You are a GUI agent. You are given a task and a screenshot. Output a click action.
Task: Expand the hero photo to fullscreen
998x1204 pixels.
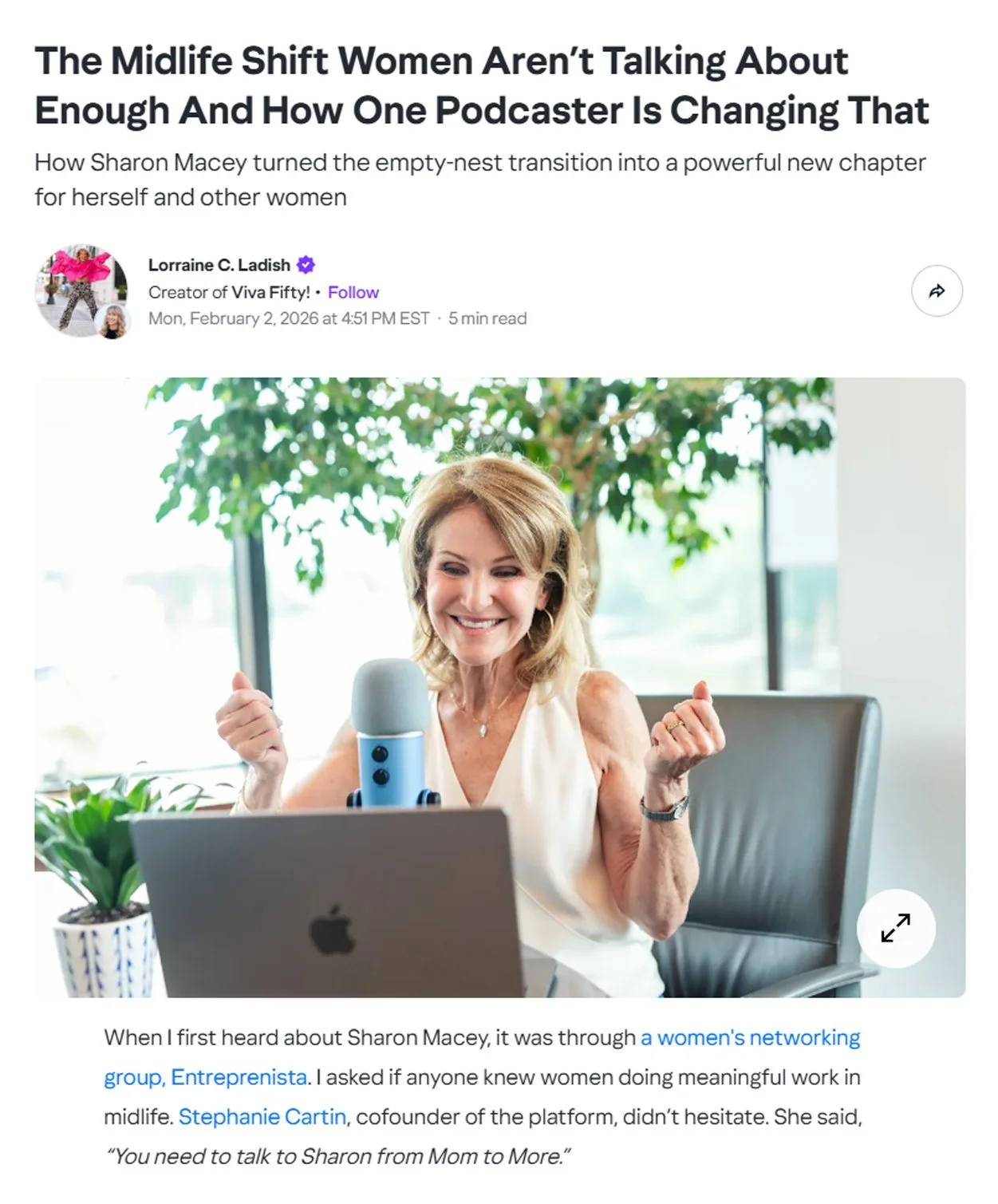coord(896,928)
